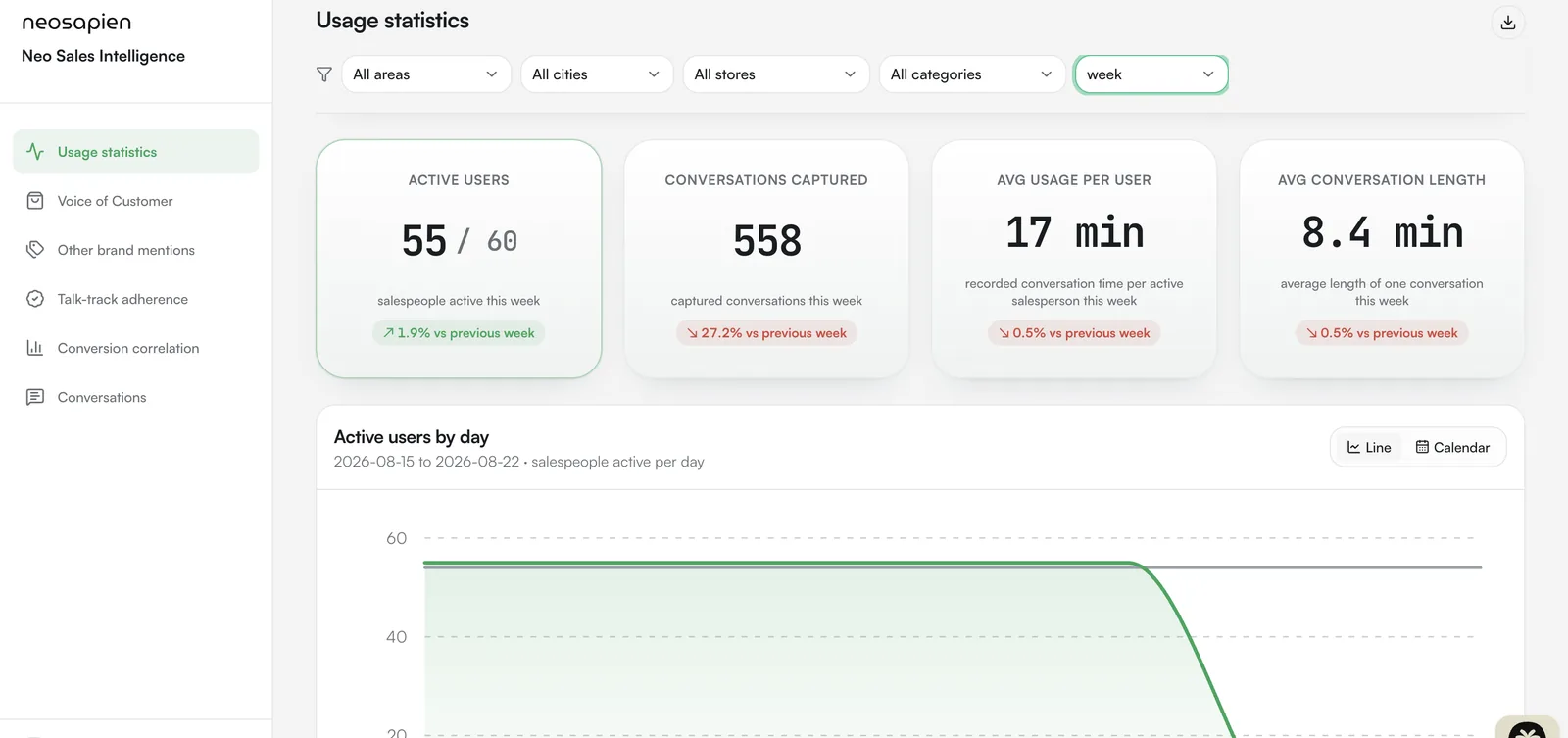Select the Avg Conversation Length card
Screen dimensions: 1568x738
pyautogui.click(x=1382, y=259)
